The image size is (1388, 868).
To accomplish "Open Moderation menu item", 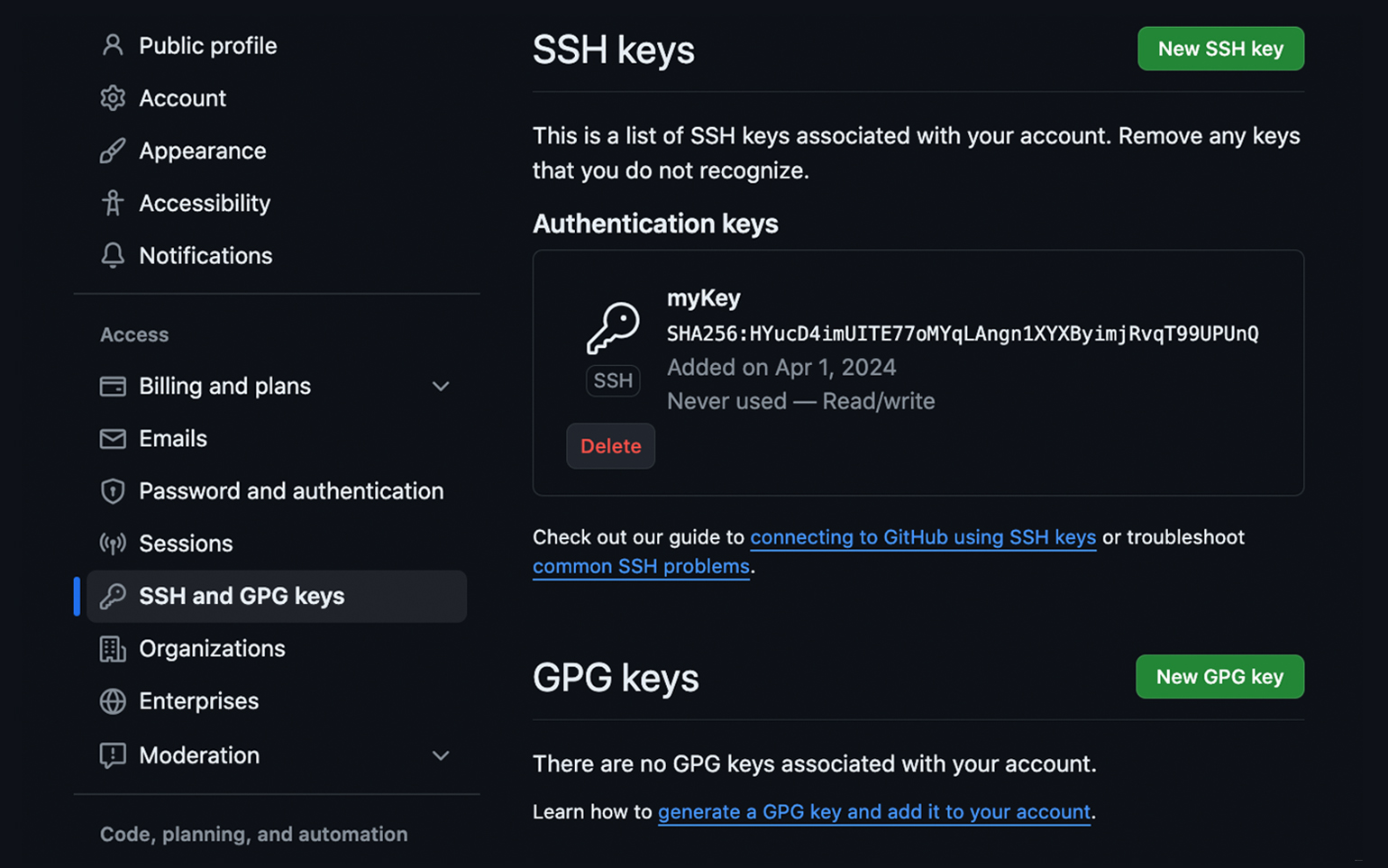I will (276, 755).
